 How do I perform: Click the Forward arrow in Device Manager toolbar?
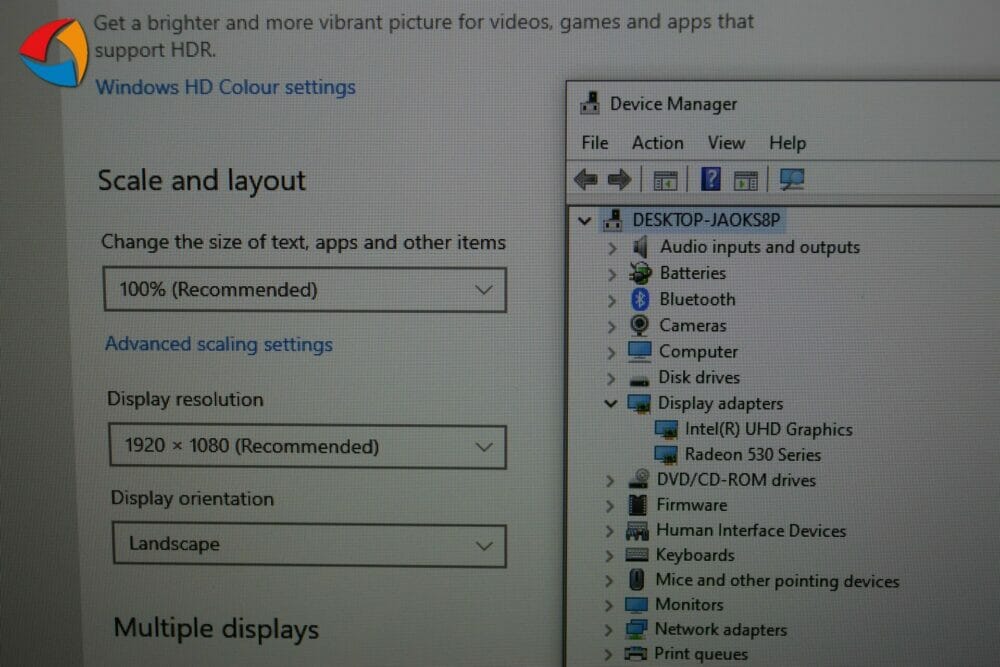(619, 180)
